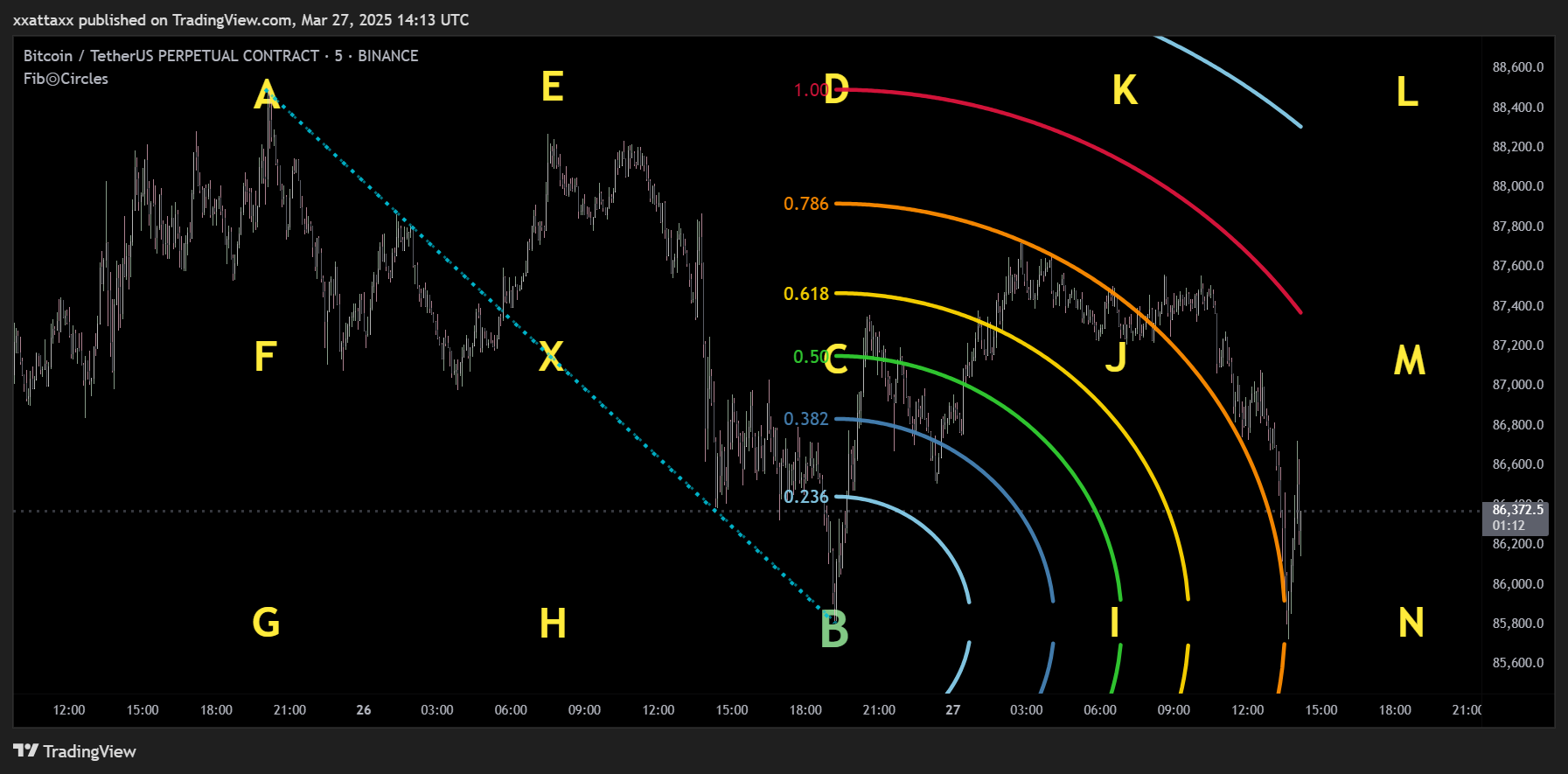The image size is (1568, 774).
Task: Click the yellow letter F label
Action: tap(265, 356)
